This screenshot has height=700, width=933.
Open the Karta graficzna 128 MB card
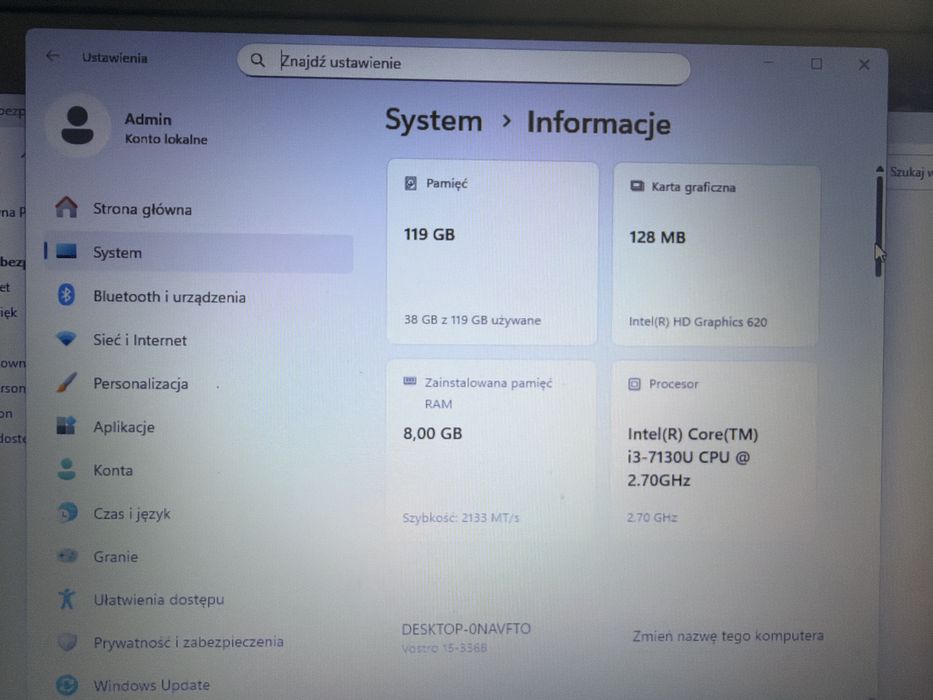[x=716, y=255]
